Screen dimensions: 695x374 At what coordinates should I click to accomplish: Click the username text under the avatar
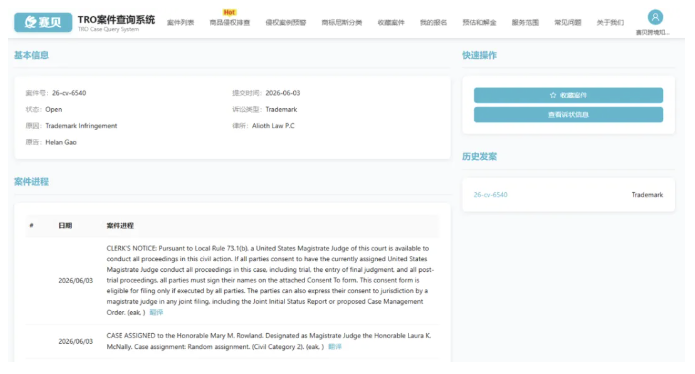pyautogui.click(x=652, y=32)
